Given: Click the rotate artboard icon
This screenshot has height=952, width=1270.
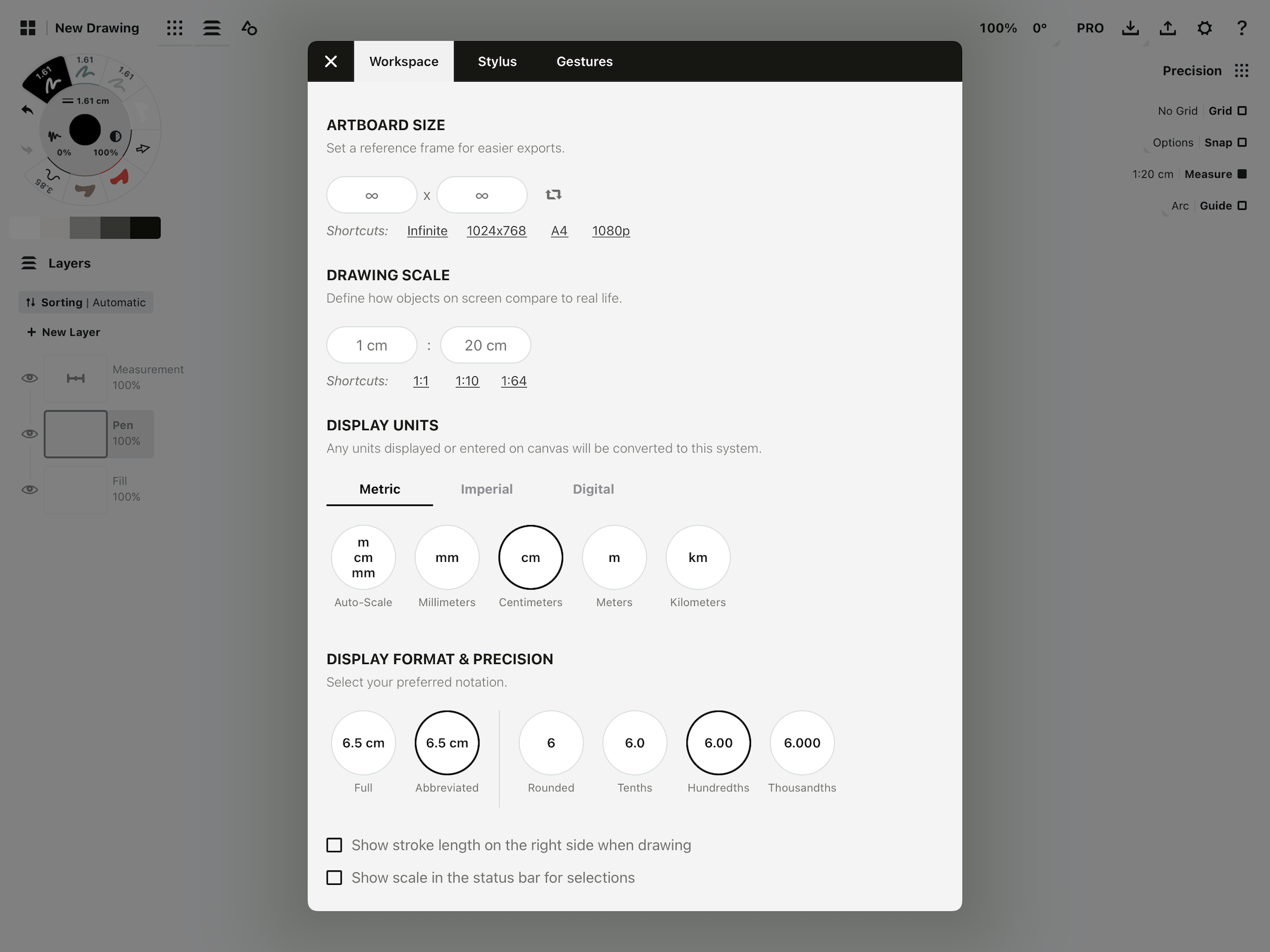Looking at the screenshot, I should [553, 195].
